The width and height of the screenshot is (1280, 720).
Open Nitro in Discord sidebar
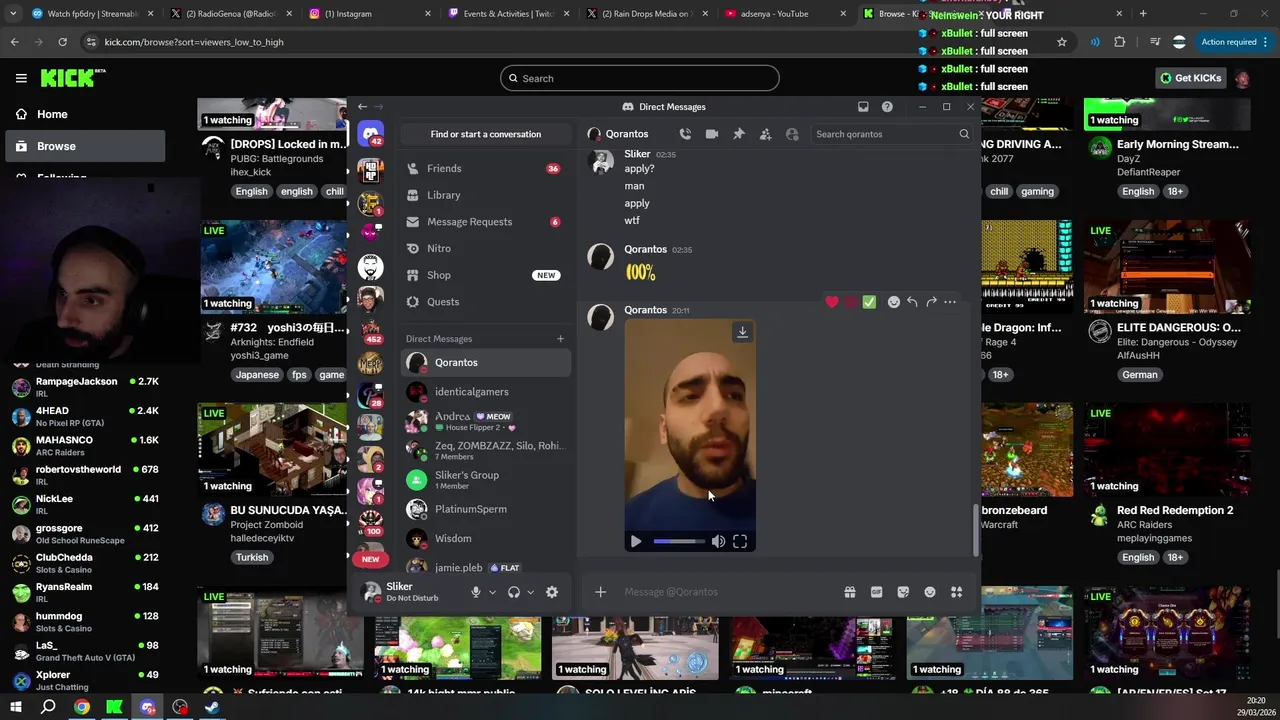click(x=485, y=248)
